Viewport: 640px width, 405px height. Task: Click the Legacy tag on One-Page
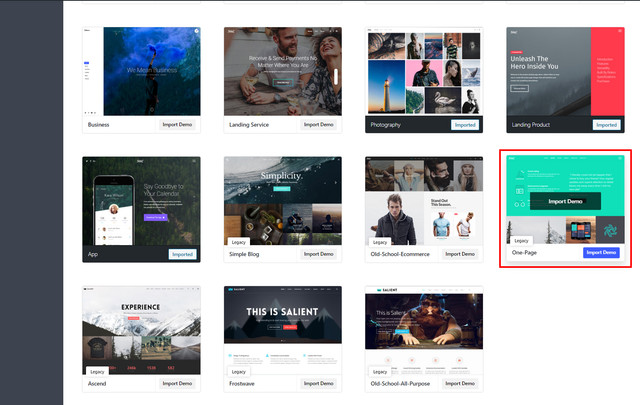click(521, 240)
